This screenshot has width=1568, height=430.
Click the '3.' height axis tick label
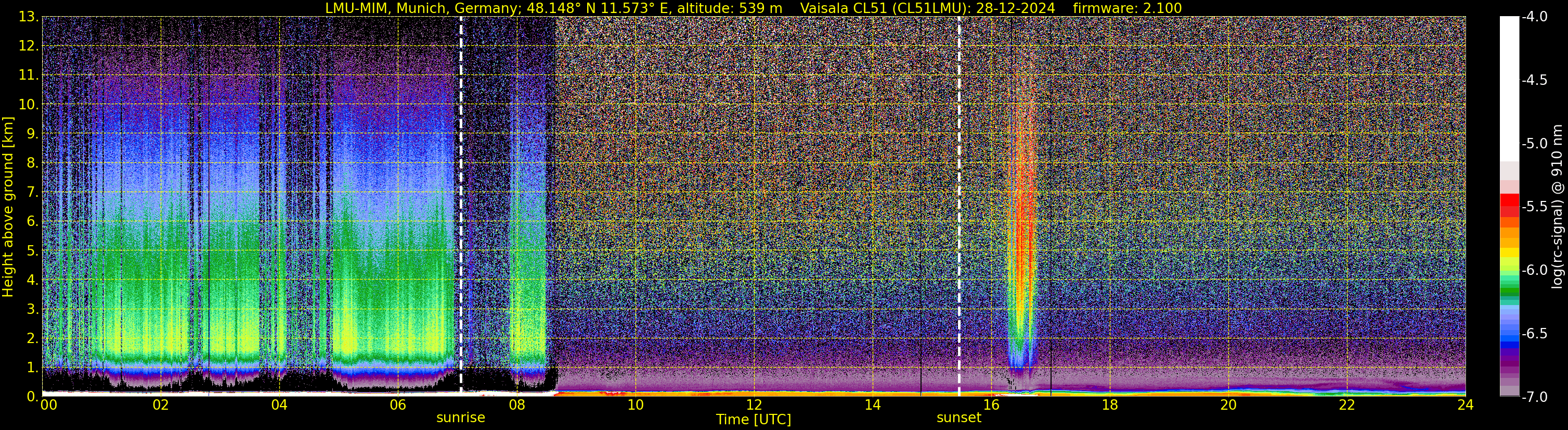(32, 309)
